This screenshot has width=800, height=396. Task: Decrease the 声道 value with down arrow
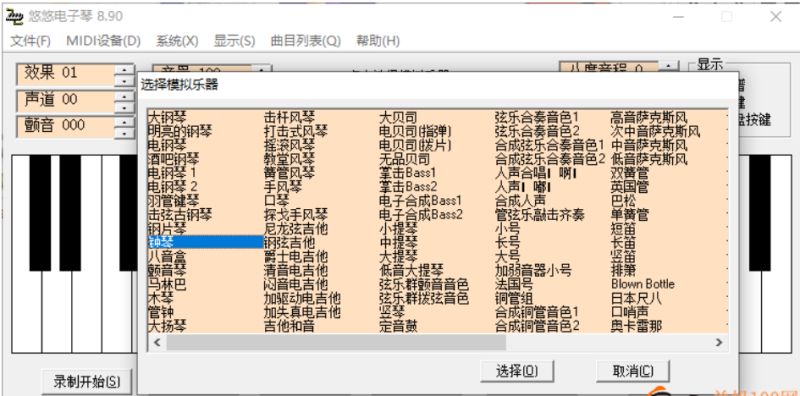click(x=124, y=107)
